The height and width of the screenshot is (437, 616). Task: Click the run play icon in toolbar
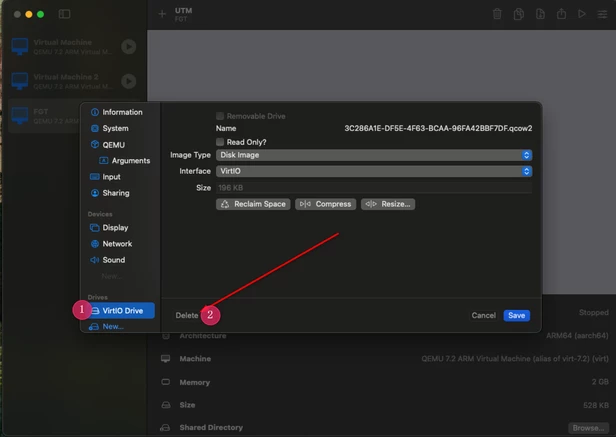pyautogui.click(x=582, y=14)
